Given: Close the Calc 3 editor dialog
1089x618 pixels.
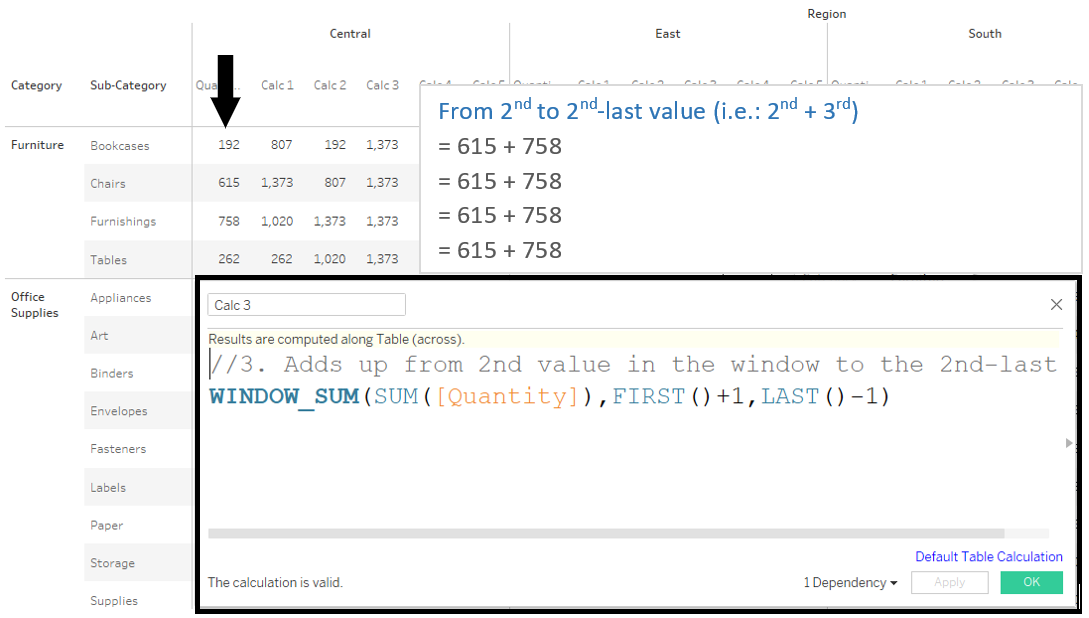Looking at the screenshot, I should 1056,305.
